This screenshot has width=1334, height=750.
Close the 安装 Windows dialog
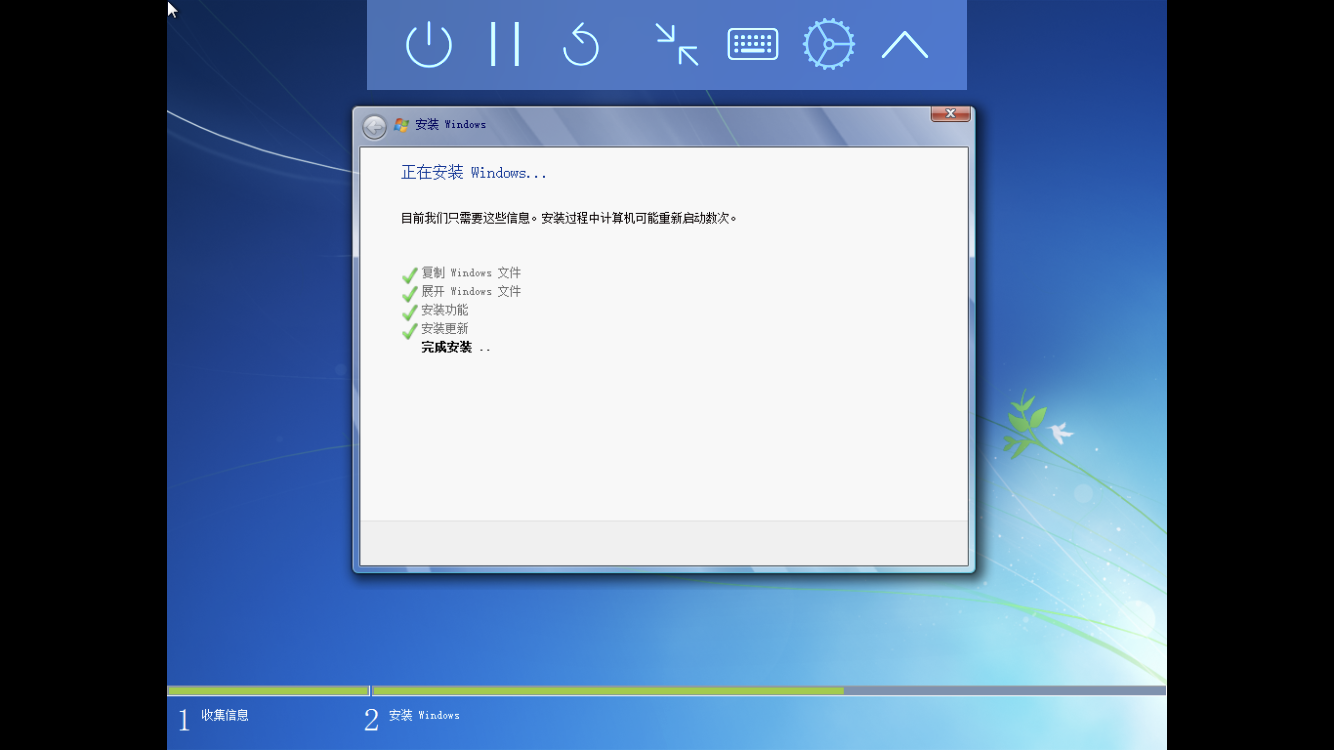[950, 113]
